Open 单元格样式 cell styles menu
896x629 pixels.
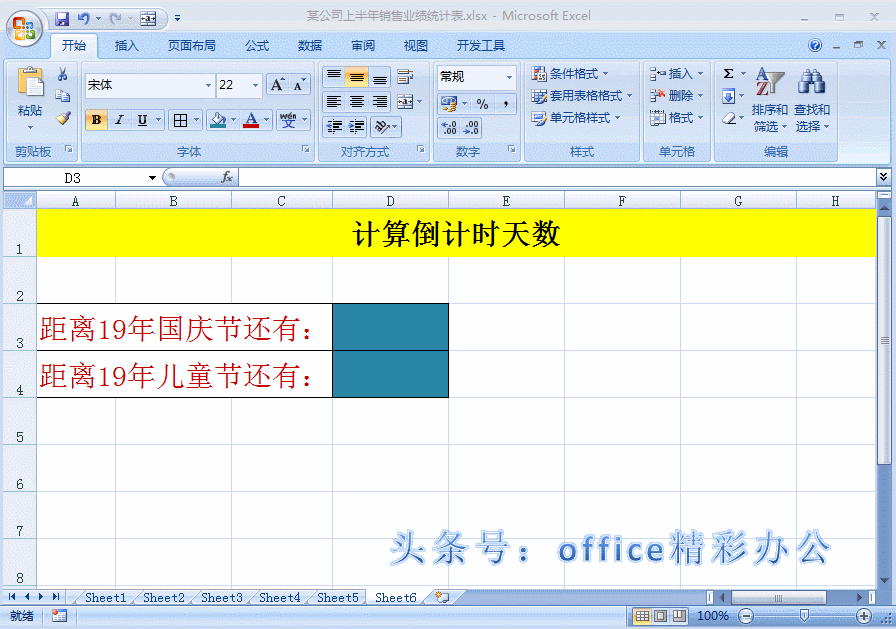point(575,118)
